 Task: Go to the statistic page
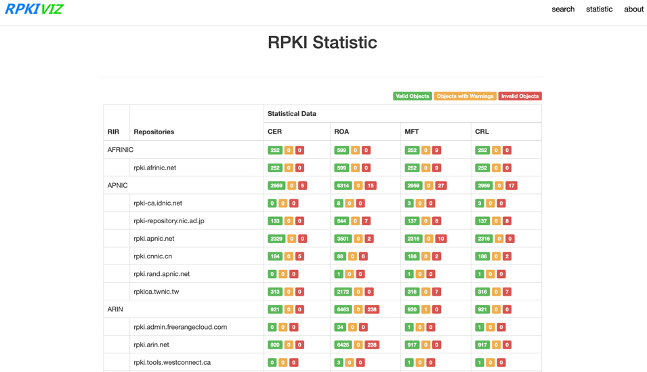tap(599, 9)
